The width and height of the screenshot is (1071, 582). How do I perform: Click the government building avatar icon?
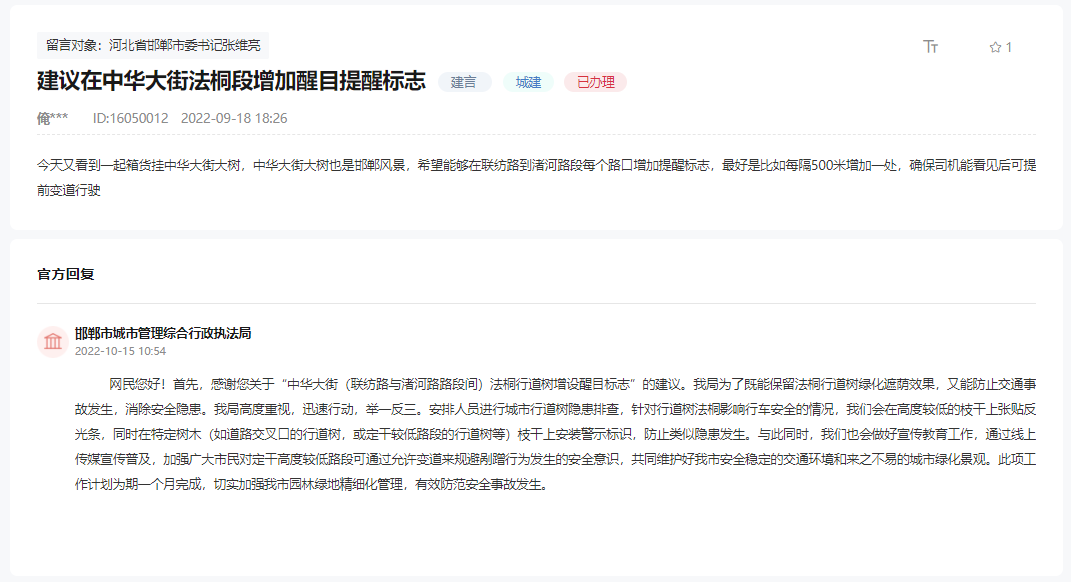(53, 342)
